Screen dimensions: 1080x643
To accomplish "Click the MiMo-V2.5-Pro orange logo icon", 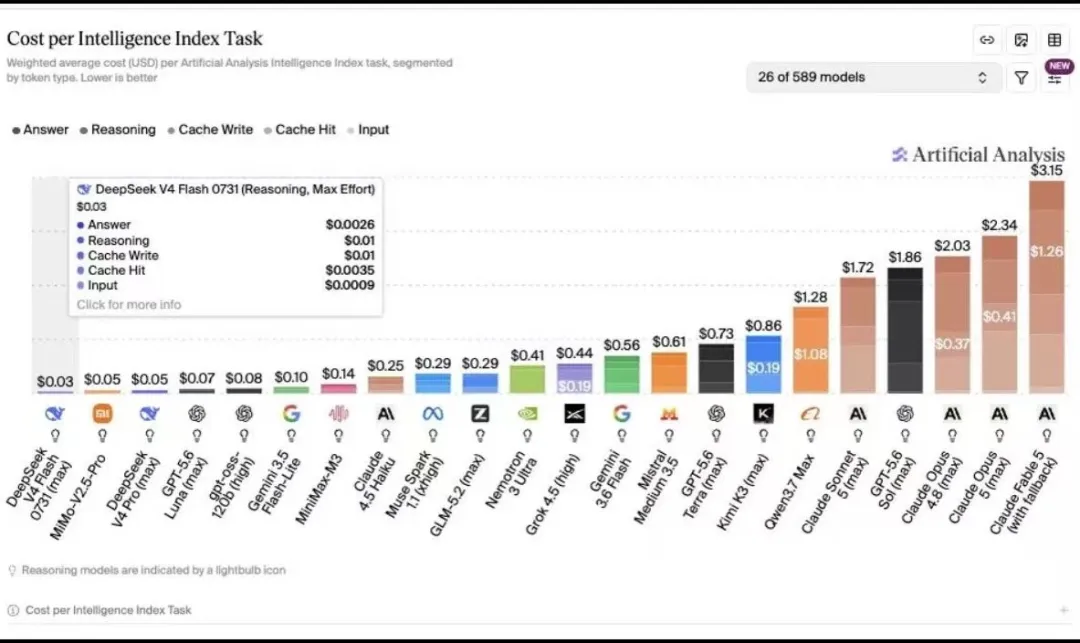I will point(103,413).
